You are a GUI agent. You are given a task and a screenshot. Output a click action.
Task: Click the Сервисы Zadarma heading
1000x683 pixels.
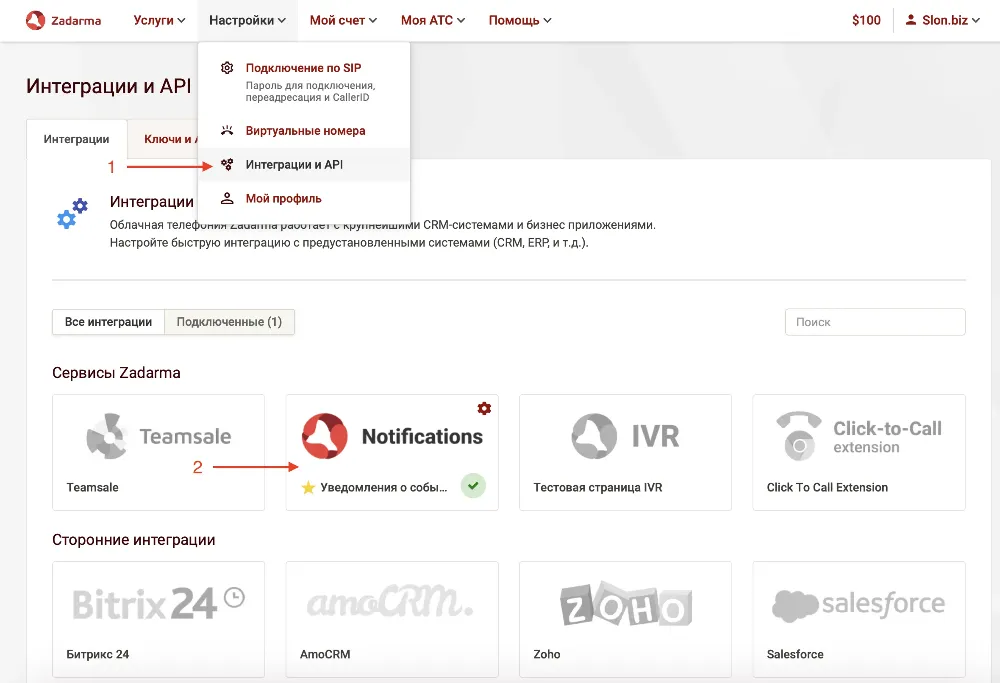(116, 373)
